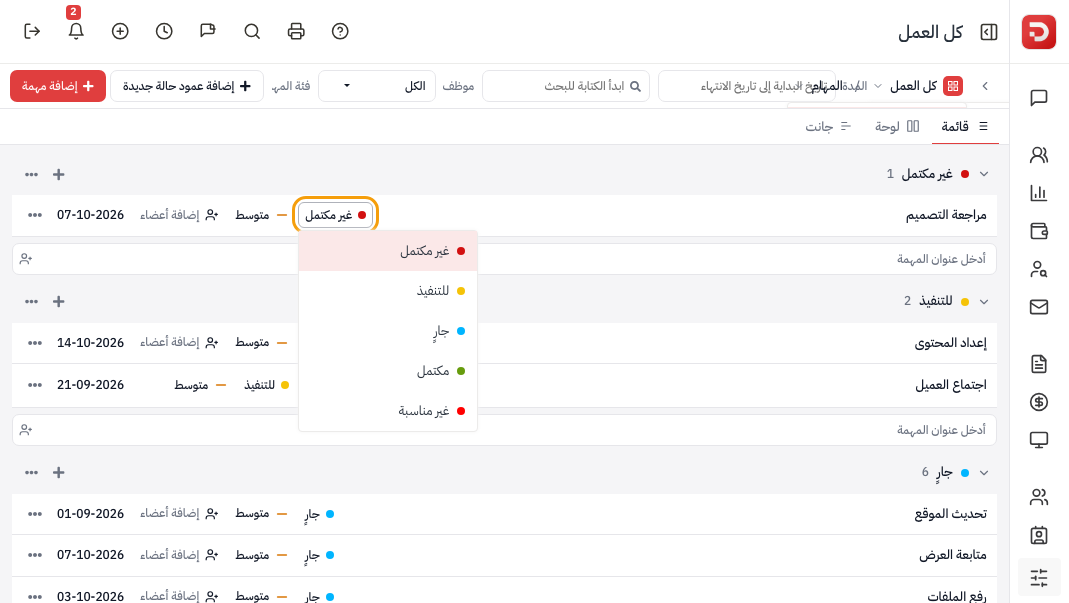Click the red app logo
This screenshot has width=1069, height=603.
(1039, 32)
